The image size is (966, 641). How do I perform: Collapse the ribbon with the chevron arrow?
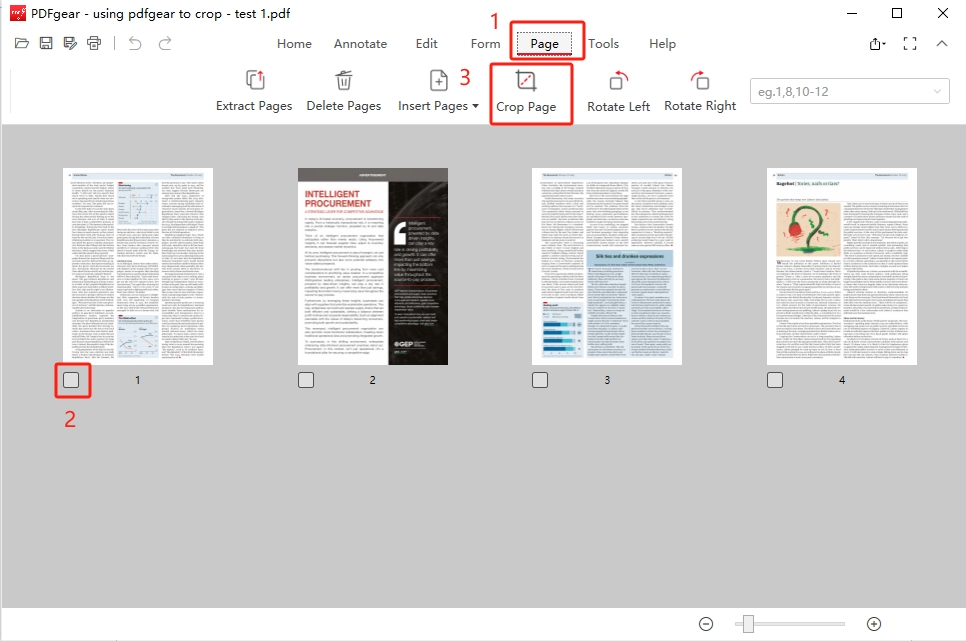[x=941, y=44]
